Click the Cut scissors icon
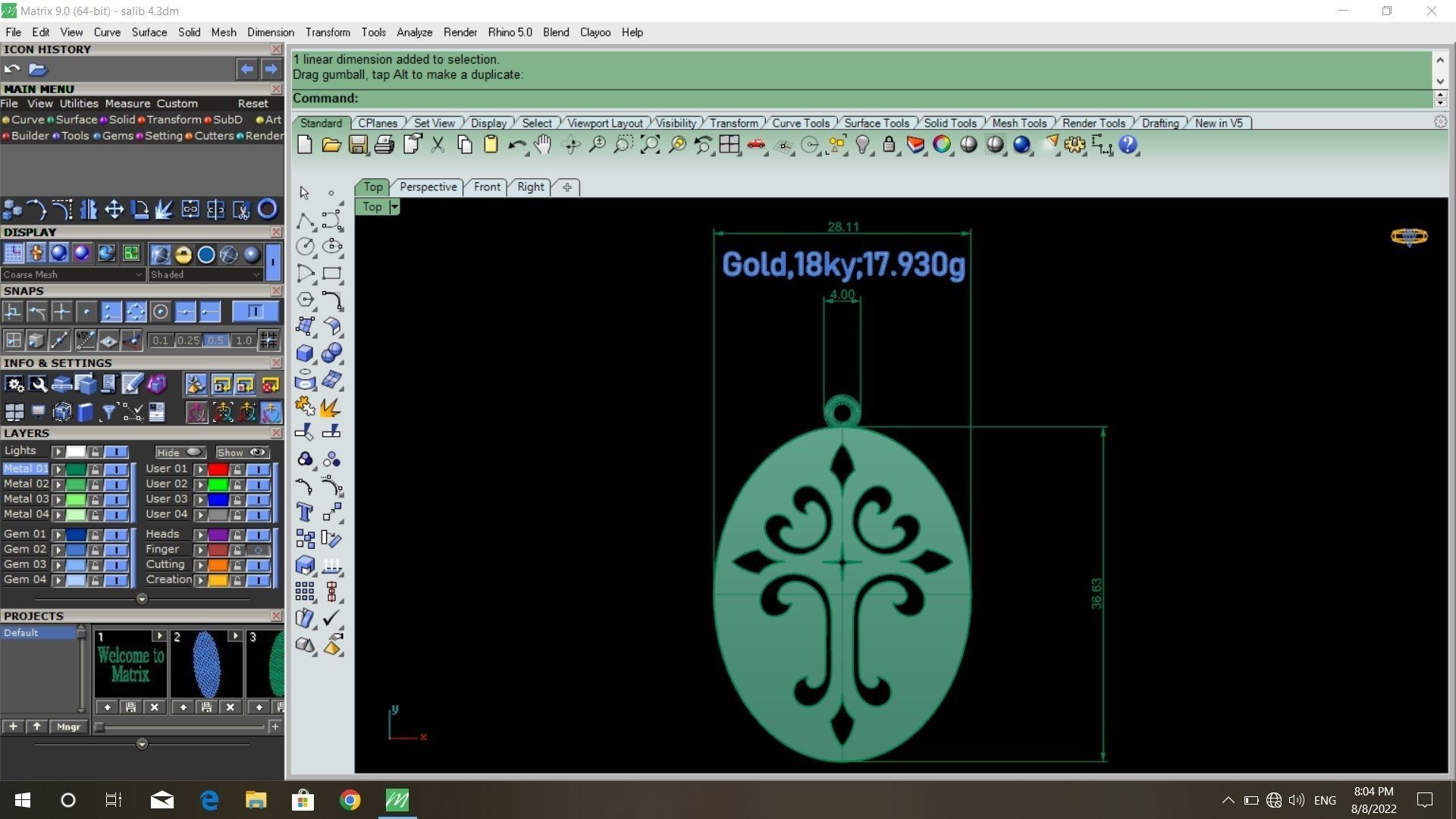Image resolution: width=1456 pixels, height=819 pixels. click(x=438, y=145)
